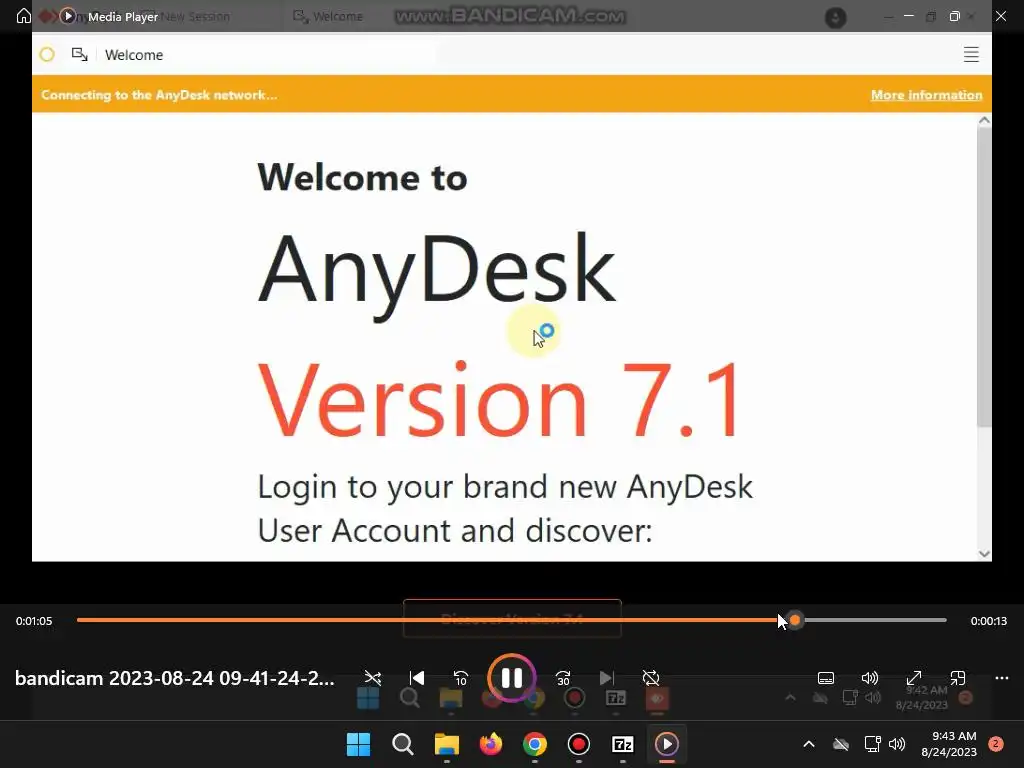
Task: Click the network tray icon
Action: point(872,744)
